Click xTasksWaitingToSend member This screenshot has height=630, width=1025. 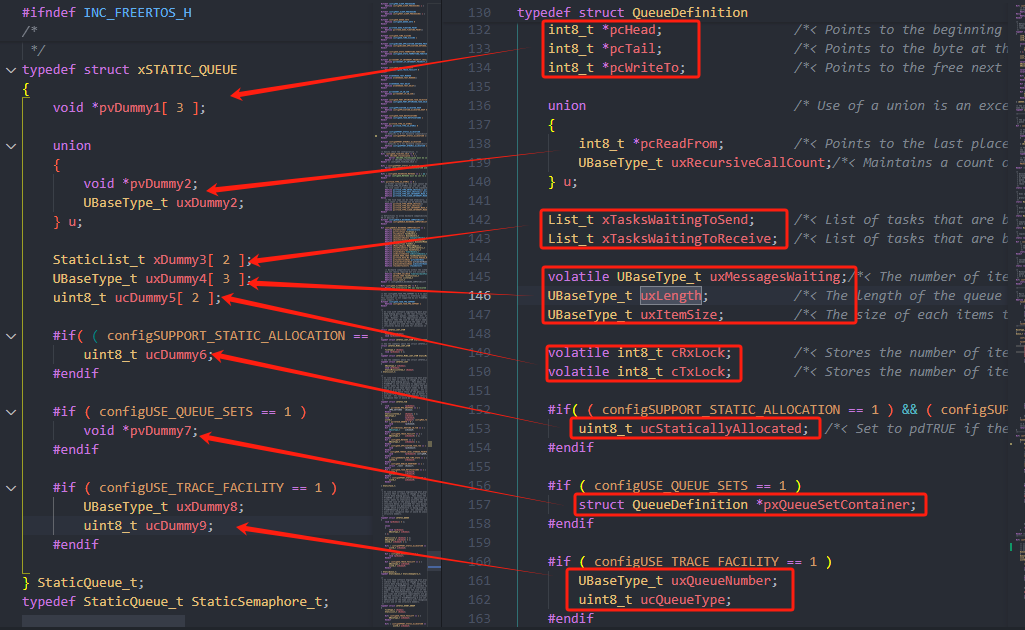pyautogui.click(x=675, y=220)
